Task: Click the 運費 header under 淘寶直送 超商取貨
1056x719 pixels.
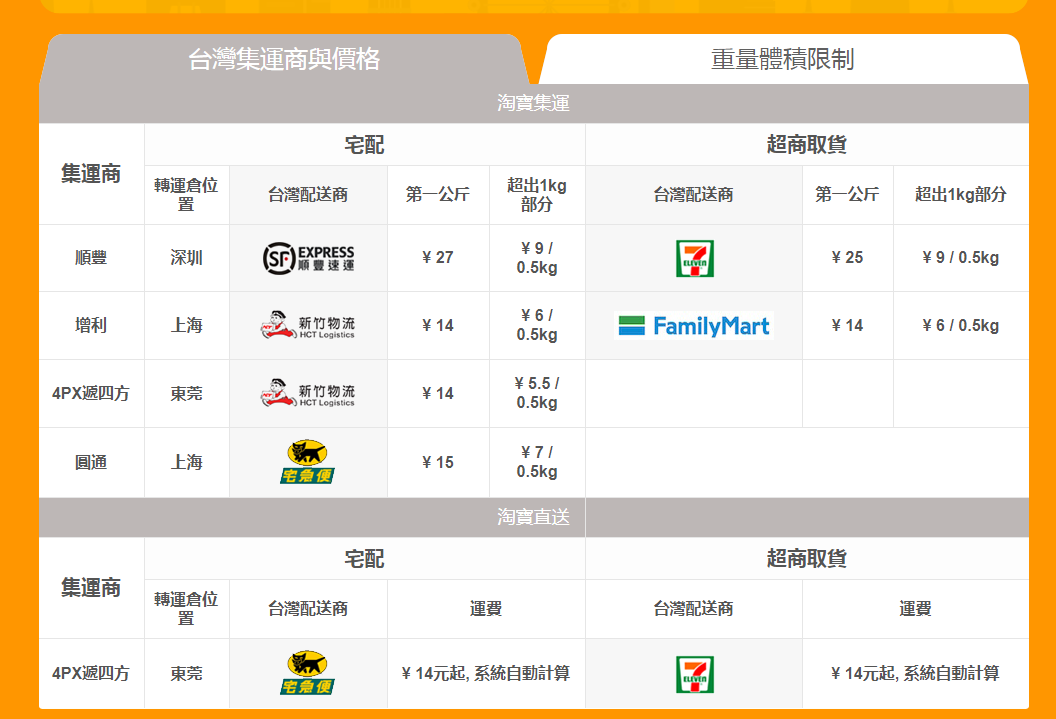Action: 915,609
